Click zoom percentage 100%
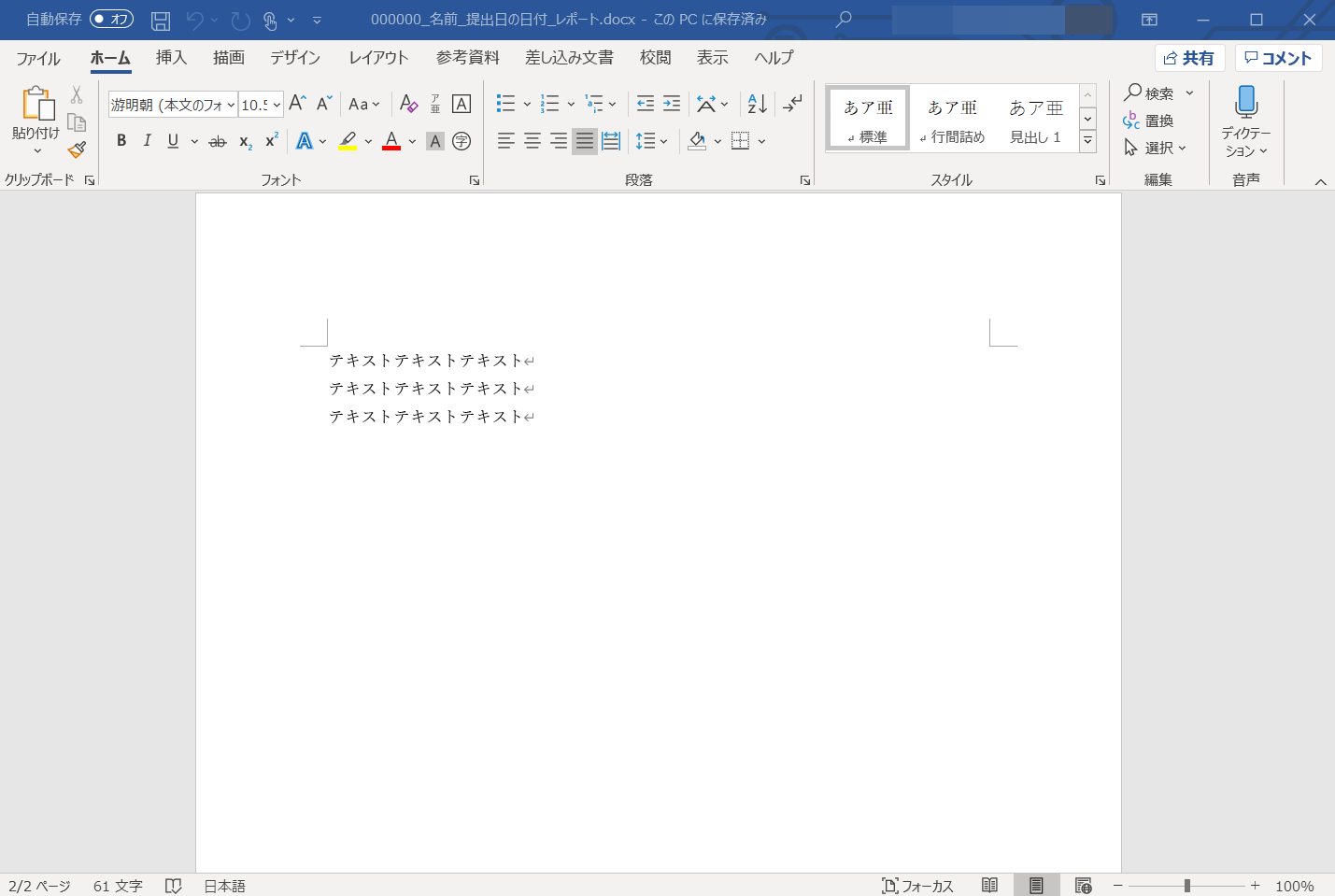This screenshot has width=1335, height=896. click(x=1294, y=886)
